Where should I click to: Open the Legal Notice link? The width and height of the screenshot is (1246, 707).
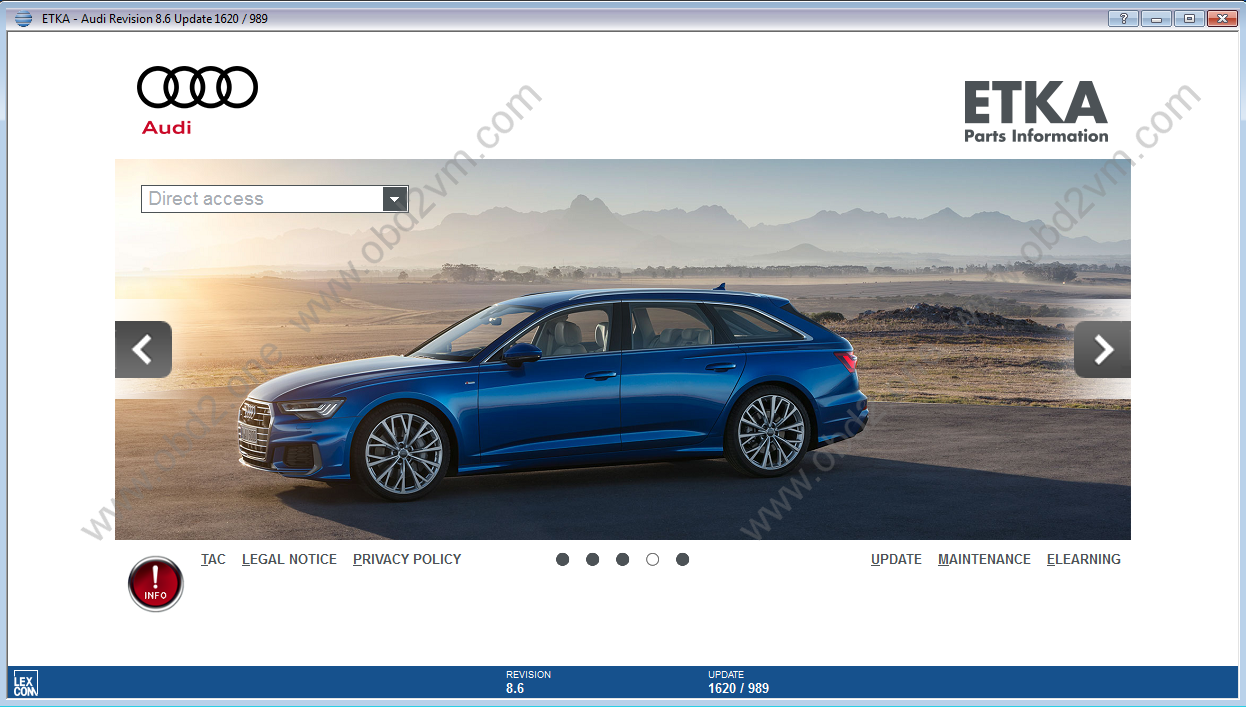[x=289, y=560]
